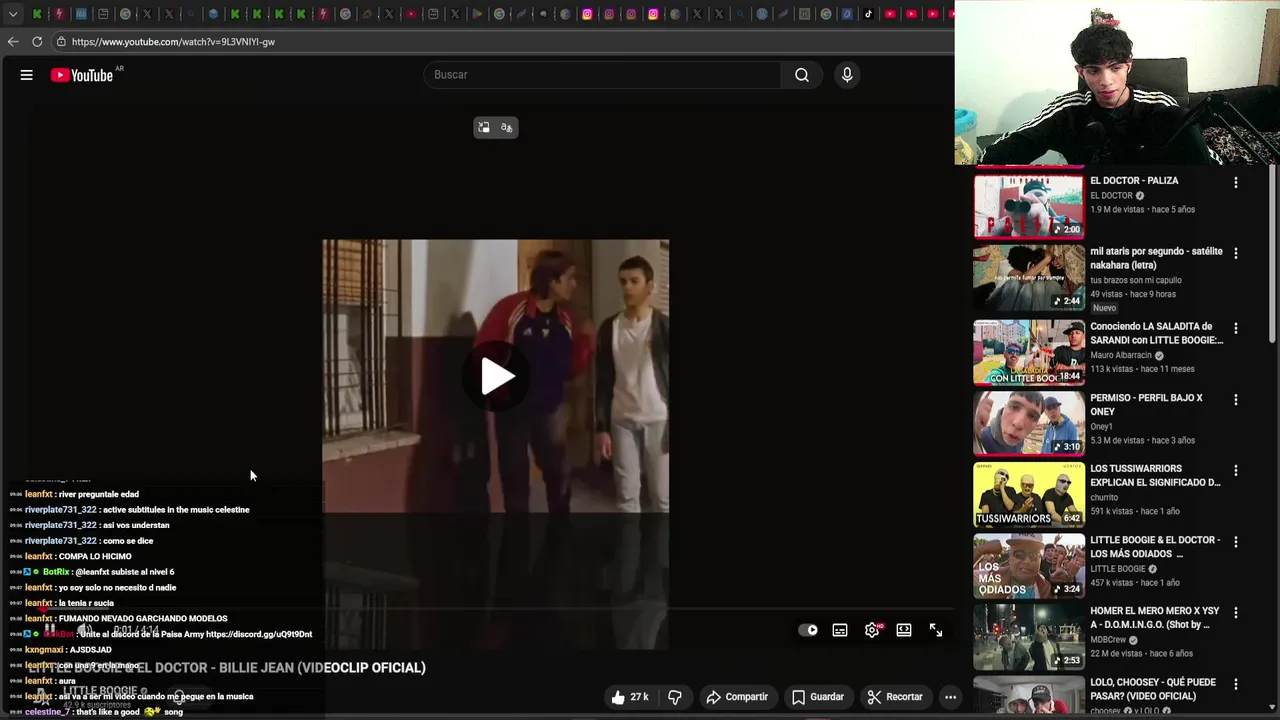The height and width of the screenshot is (720, 1280).
Task: Open TUSSIWARRIORS video thumbnail
Action: [1029, 494]
